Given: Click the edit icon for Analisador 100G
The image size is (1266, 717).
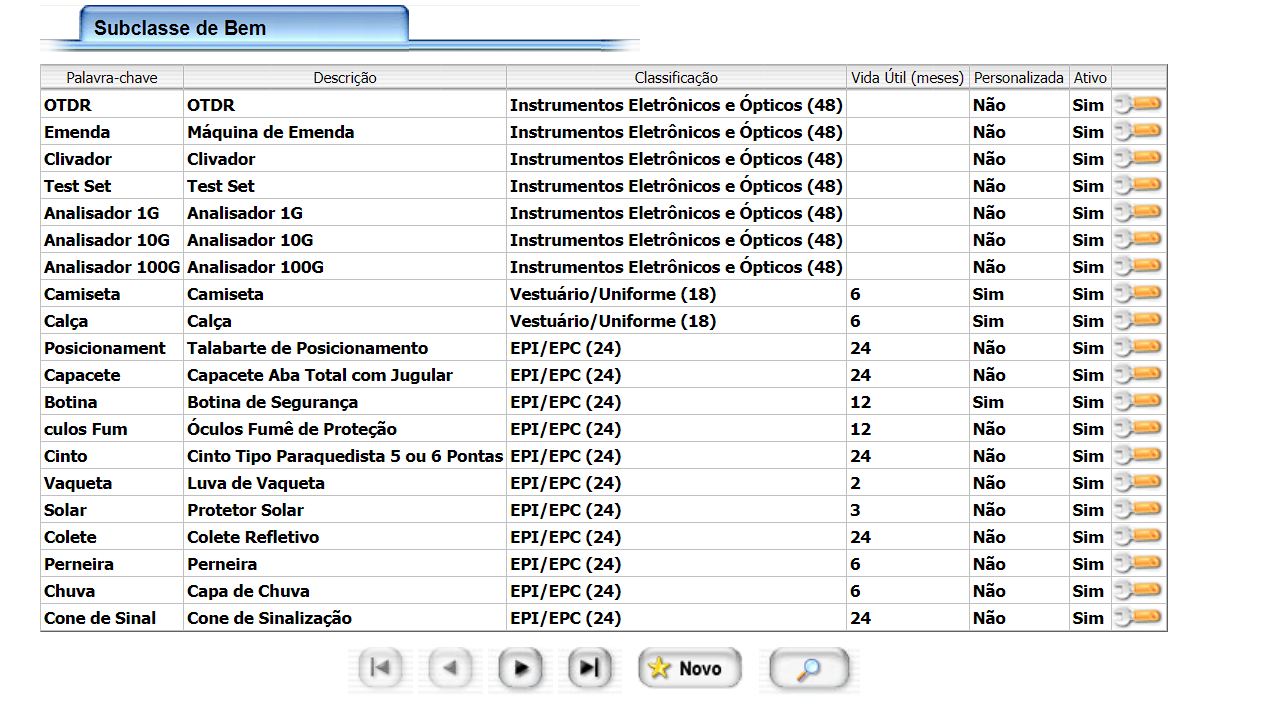Looking at the screenshot, I should (x=1138, y=266).
